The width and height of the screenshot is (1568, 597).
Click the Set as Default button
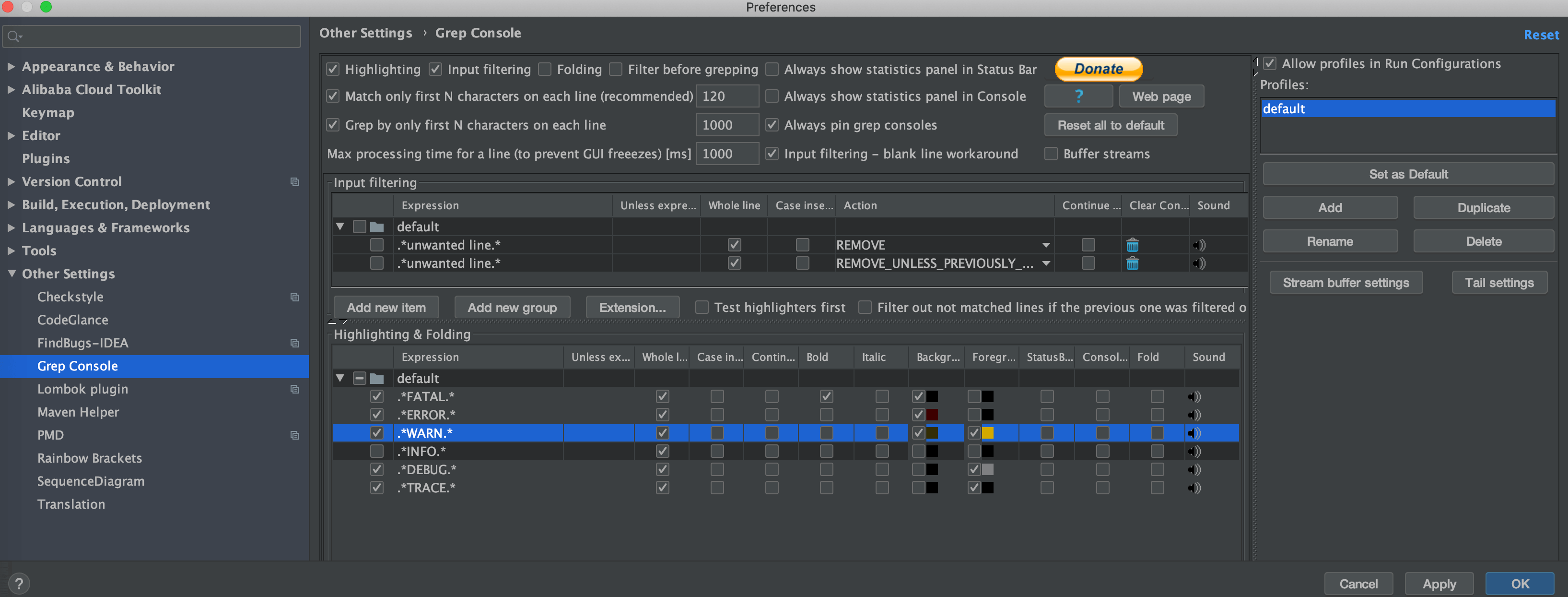(1408, 174)
